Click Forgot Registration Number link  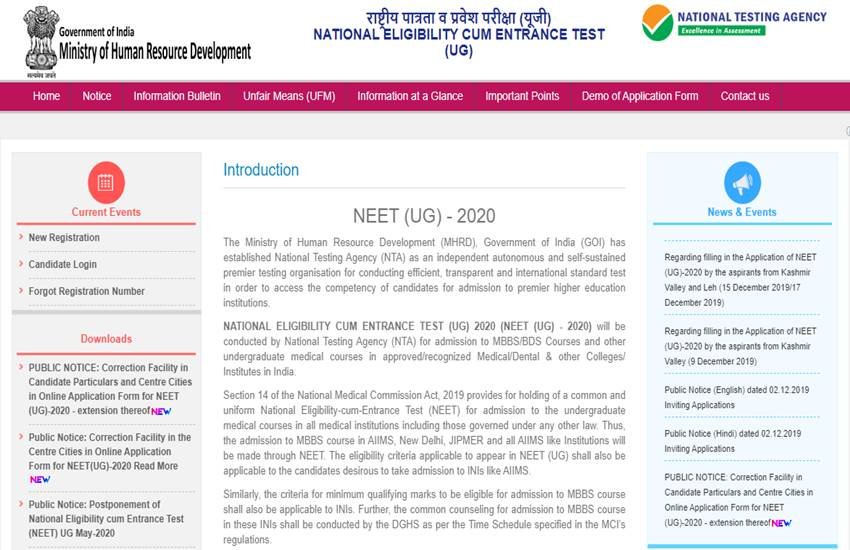86,292
